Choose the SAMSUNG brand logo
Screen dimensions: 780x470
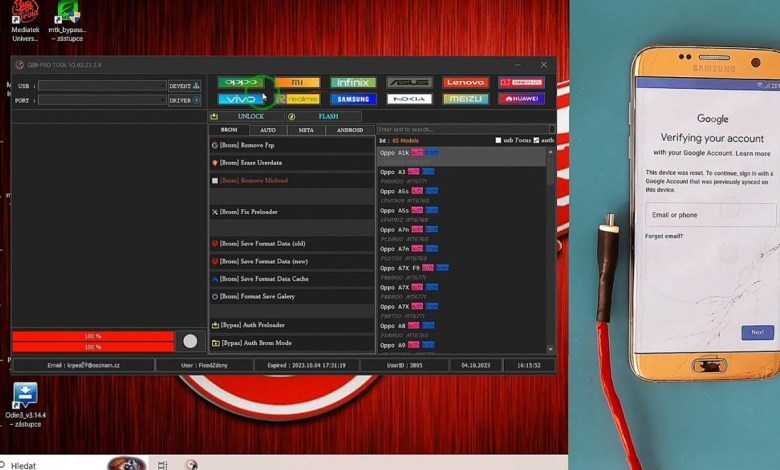353,99
